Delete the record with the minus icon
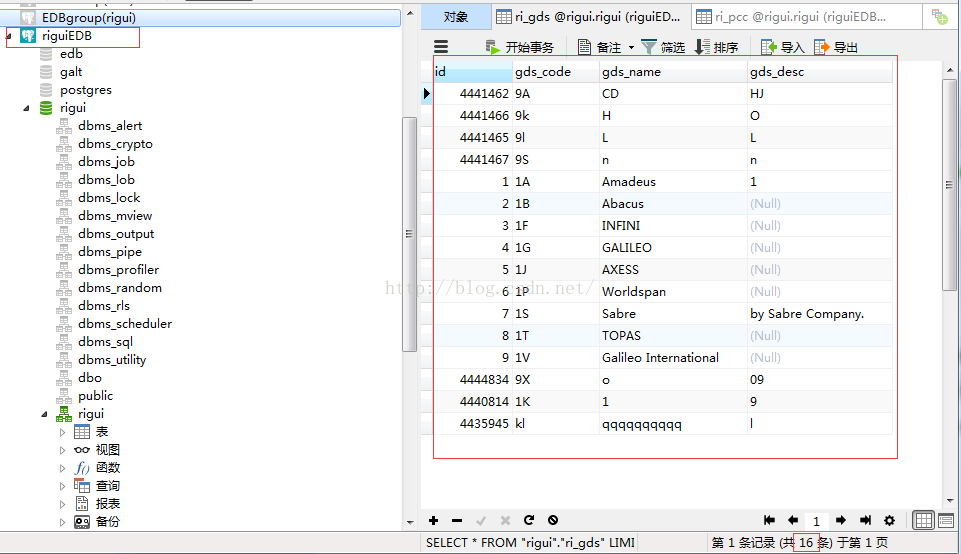This screenshot has width=961, height=554. (x=457, y=520)
